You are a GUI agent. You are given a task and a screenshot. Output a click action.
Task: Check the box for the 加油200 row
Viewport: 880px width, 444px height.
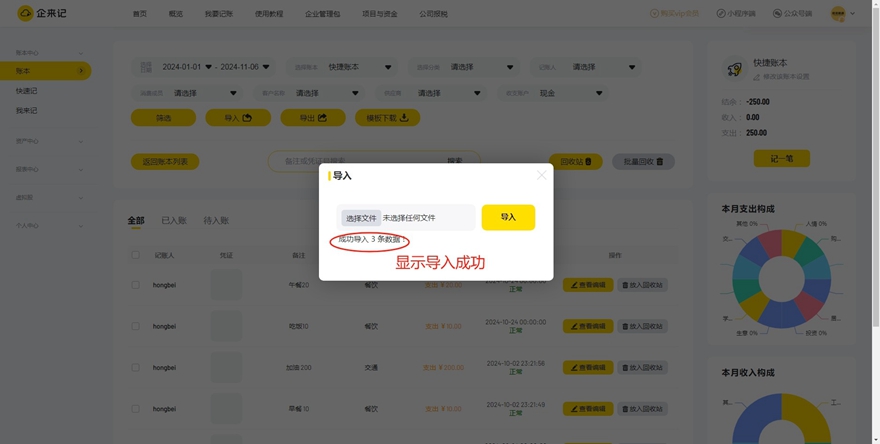coord(136,367)
